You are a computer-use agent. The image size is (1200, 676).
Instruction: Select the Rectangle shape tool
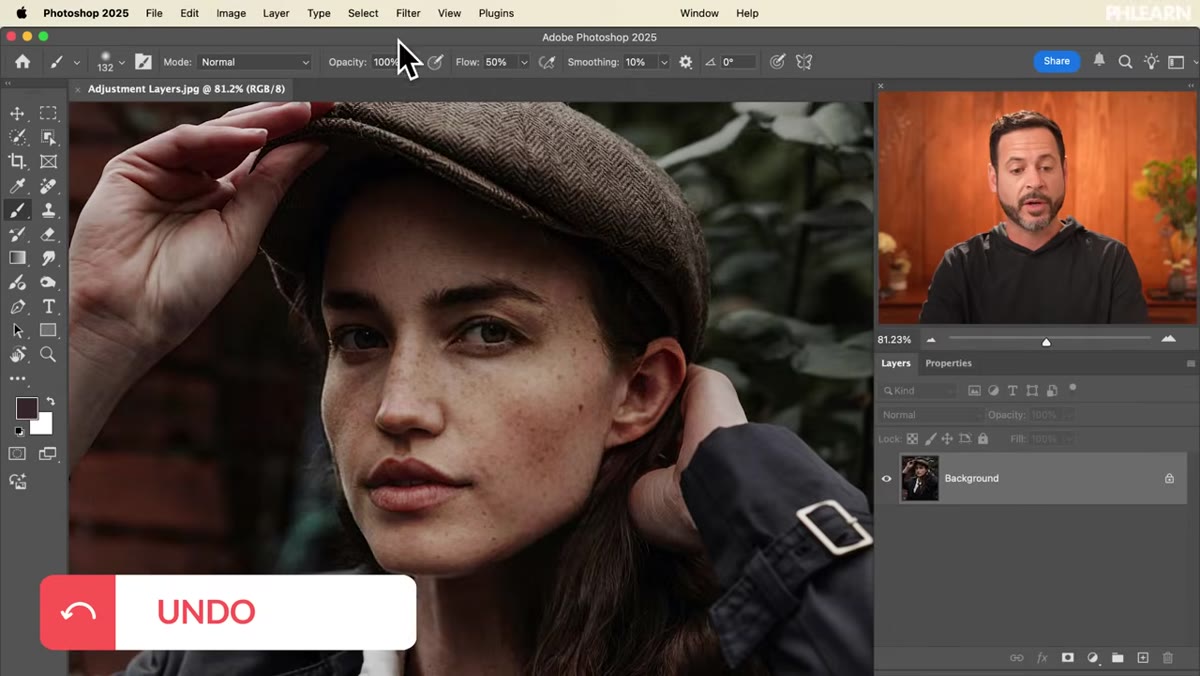48,331
